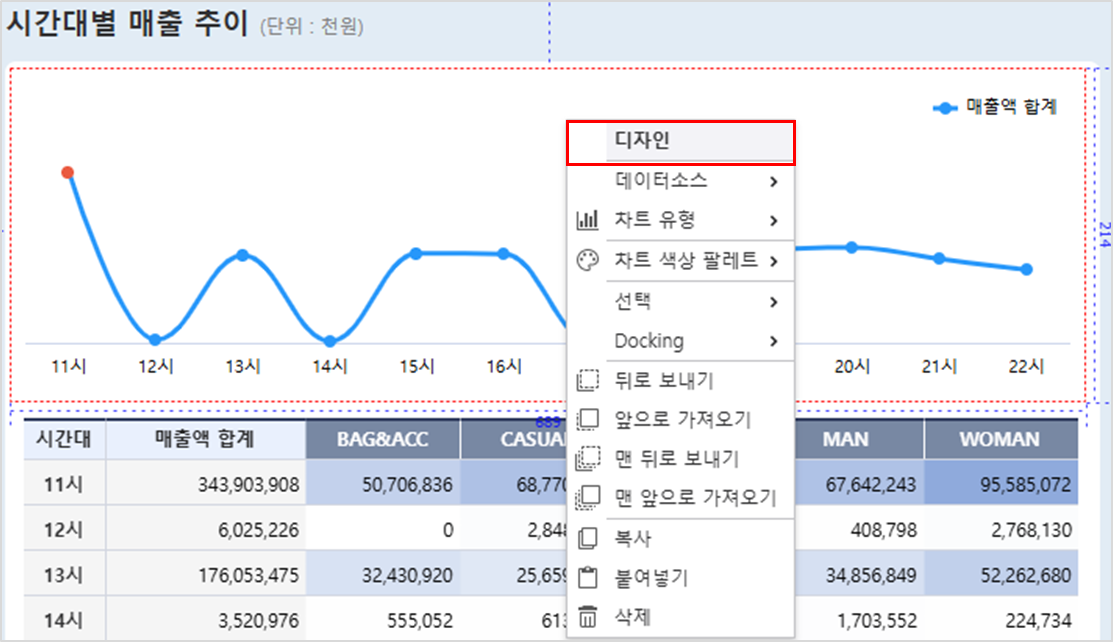Choose 차트 유형 from context menu

[x=655, y=220]
